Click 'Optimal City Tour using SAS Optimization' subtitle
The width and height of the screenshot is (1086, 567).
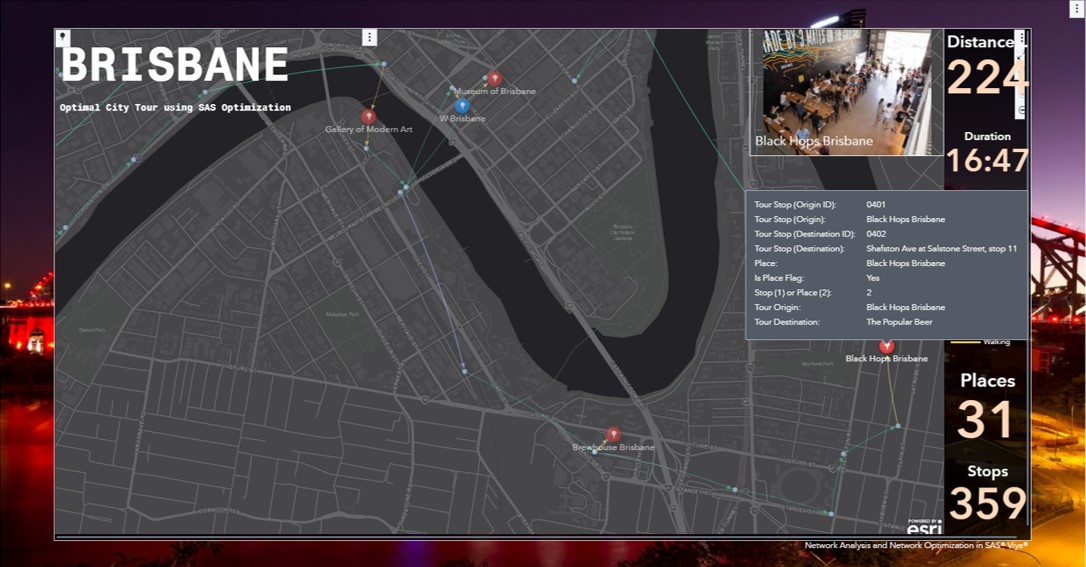point(175,107)
